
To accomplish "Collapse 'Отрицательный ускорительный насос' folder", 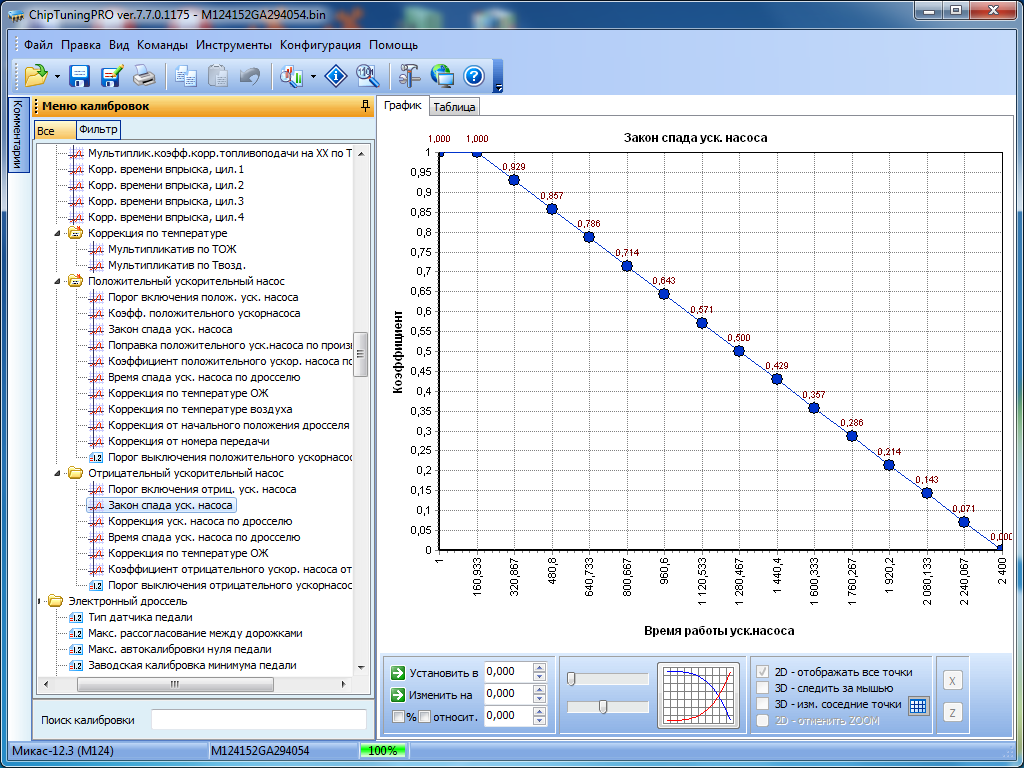I will click(x=58, y=474).
